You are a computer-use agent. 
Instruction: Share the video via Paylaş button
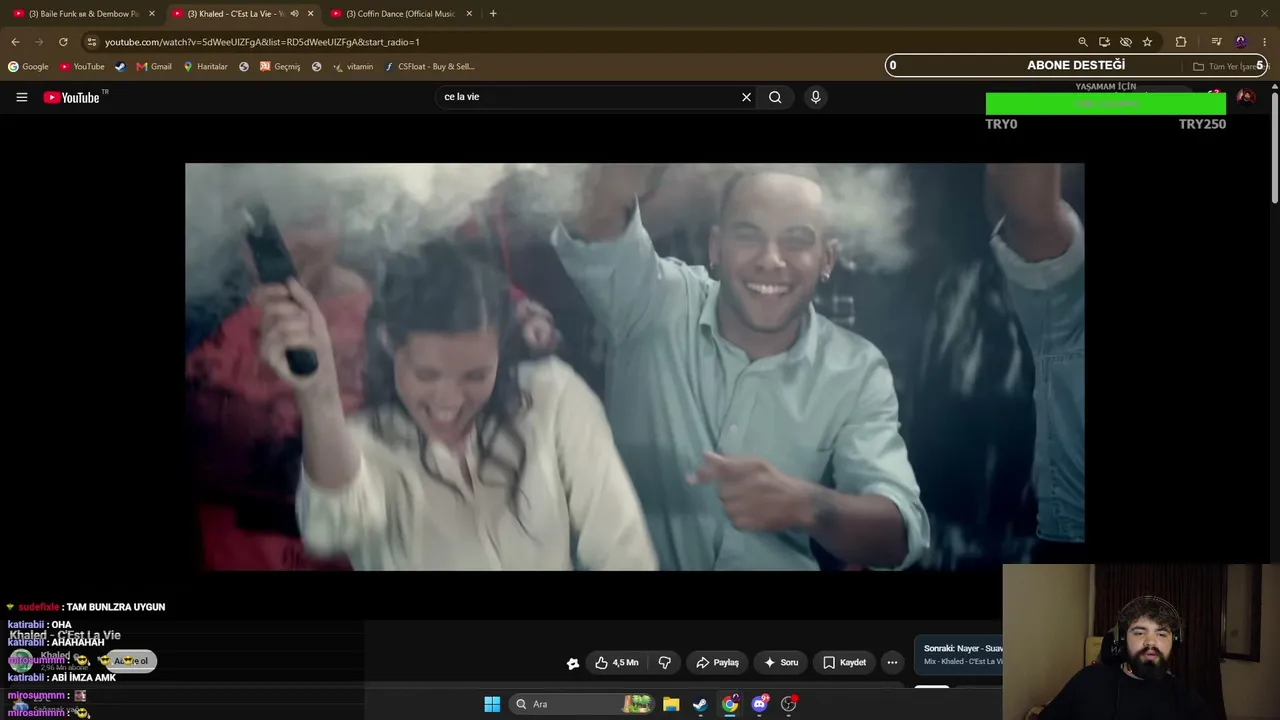click(717, 662)
